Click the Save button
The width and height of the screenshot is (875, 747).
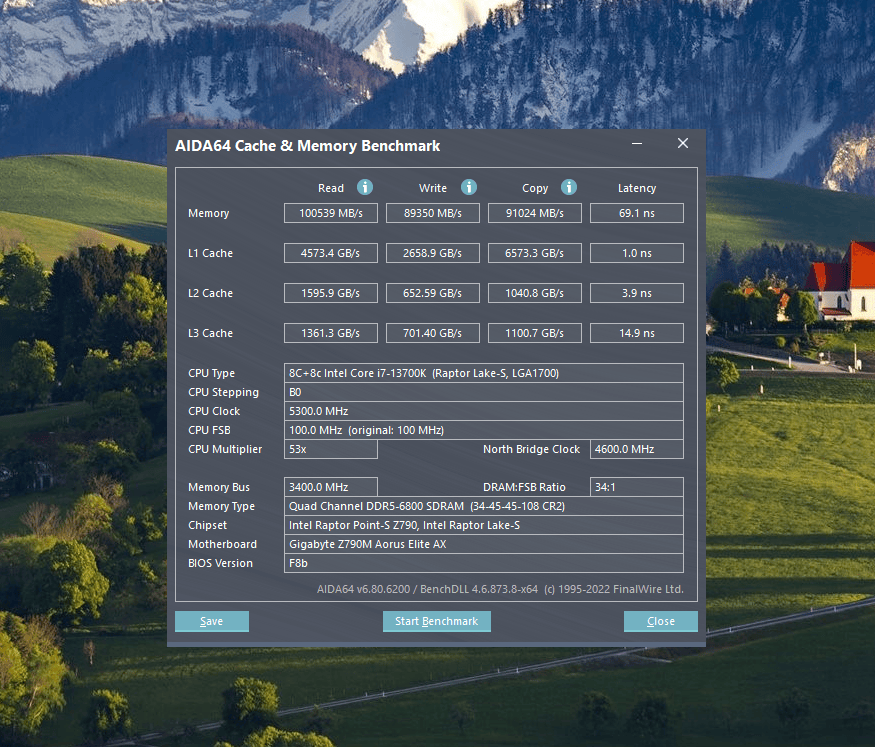point(212,621)
